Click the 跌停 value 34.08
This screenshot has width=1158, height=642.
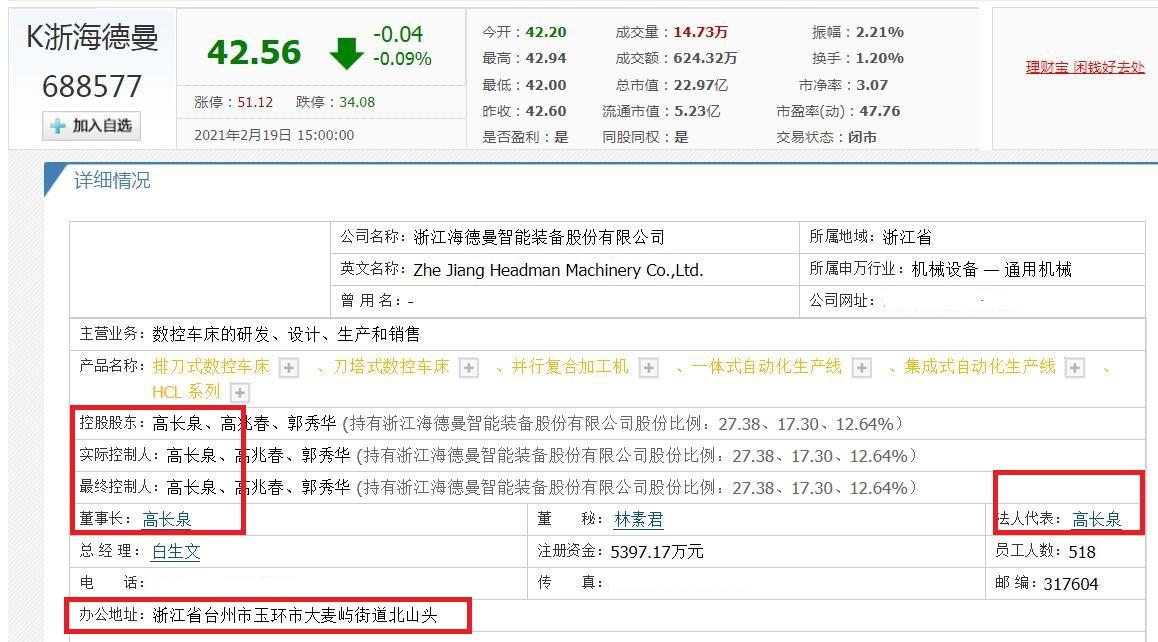point(357,102)
